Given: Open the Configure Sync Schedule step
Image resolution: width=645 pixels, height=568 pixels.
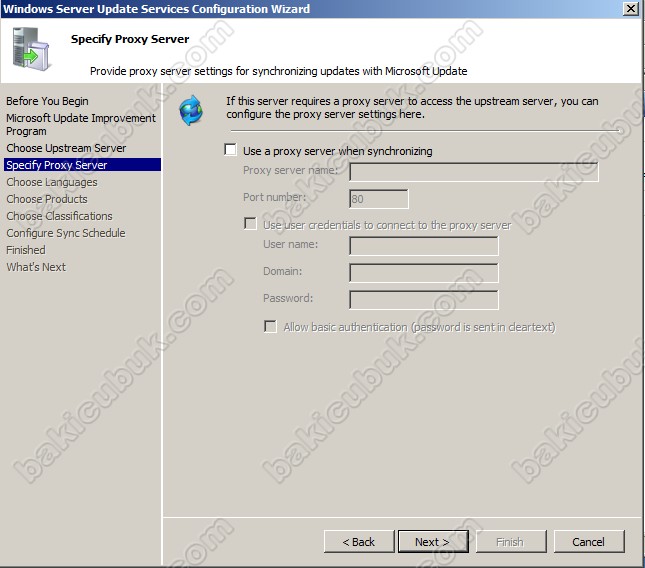Looking at the screenshot, I should (x=66, y=233).
